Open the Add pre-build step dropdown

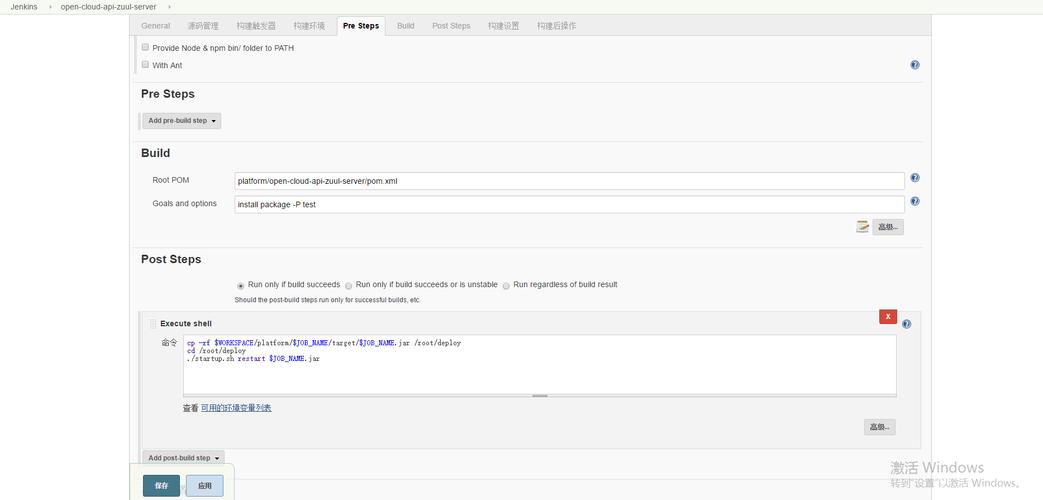181,121
